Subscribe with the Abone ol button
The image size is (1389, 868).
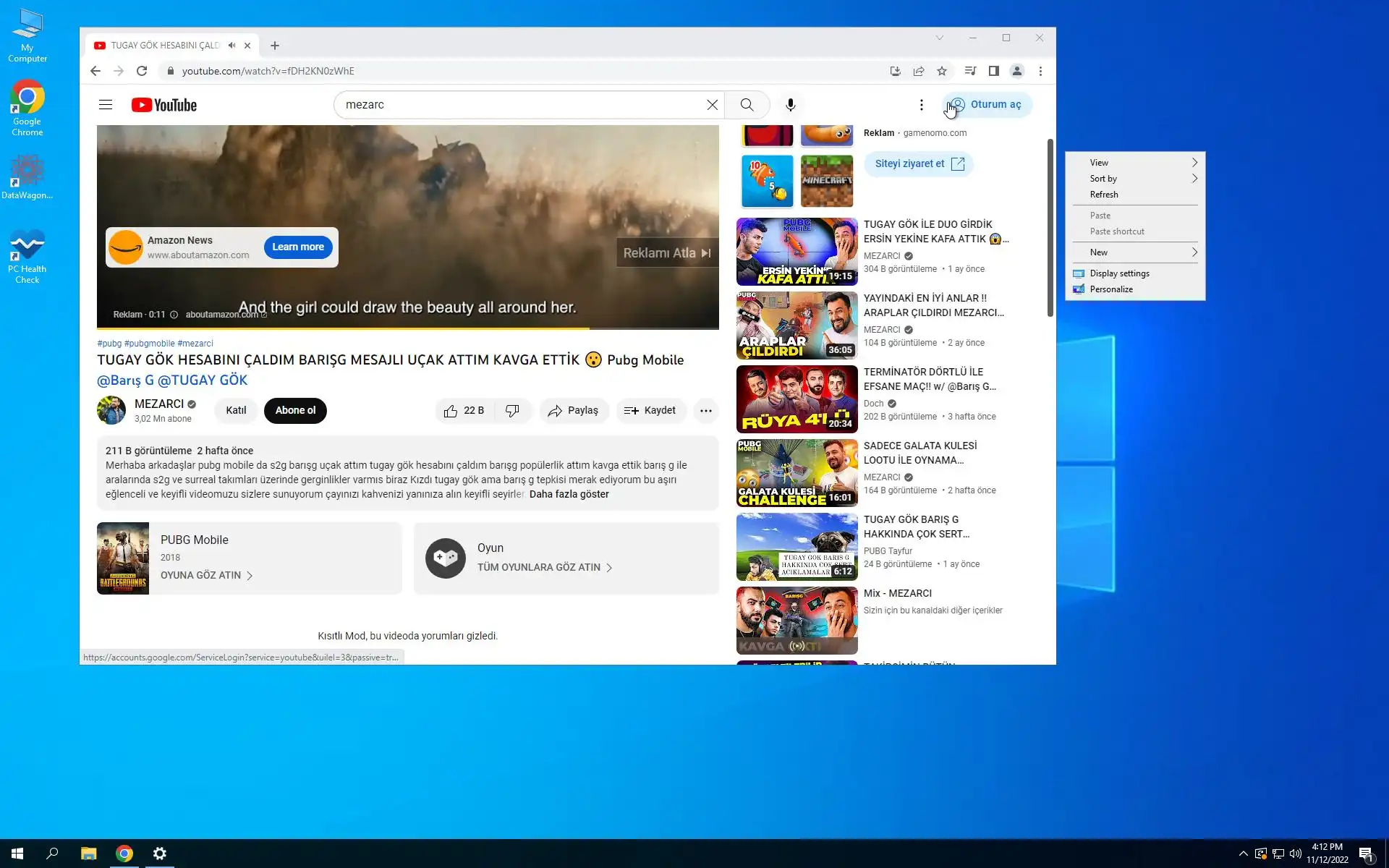(x=295, y=410)
